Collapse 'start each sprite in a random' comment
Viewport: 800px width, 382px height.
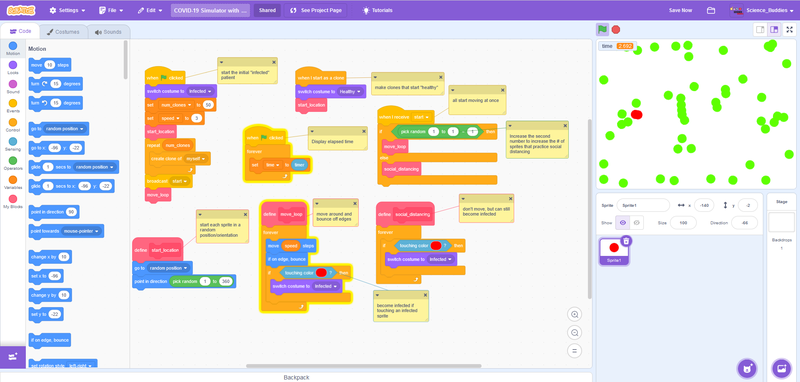coord(201,214)
